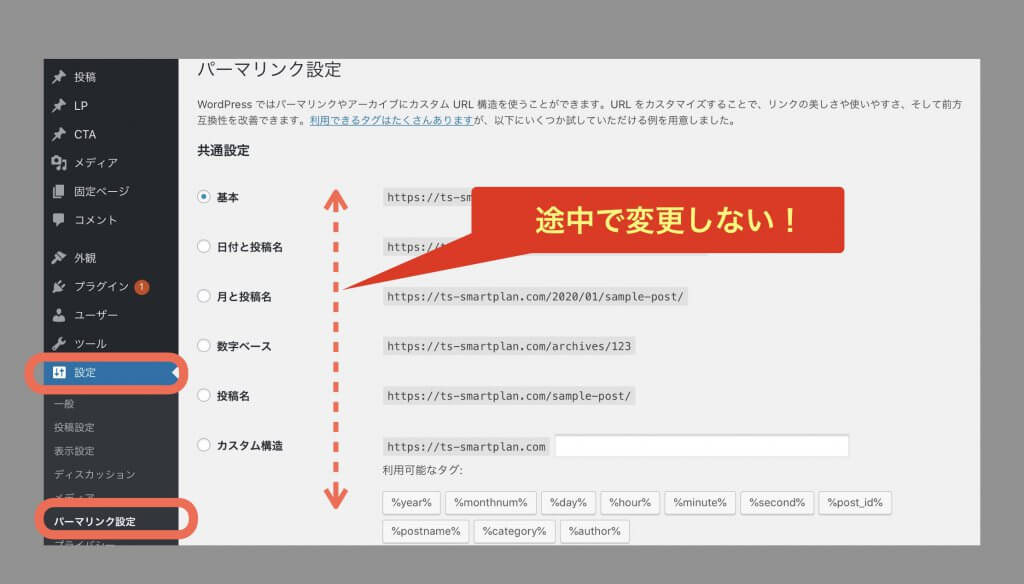Insert the %monthnum% tag
This screenshot has width=1024, height=584.
click(x=490, y=503)
